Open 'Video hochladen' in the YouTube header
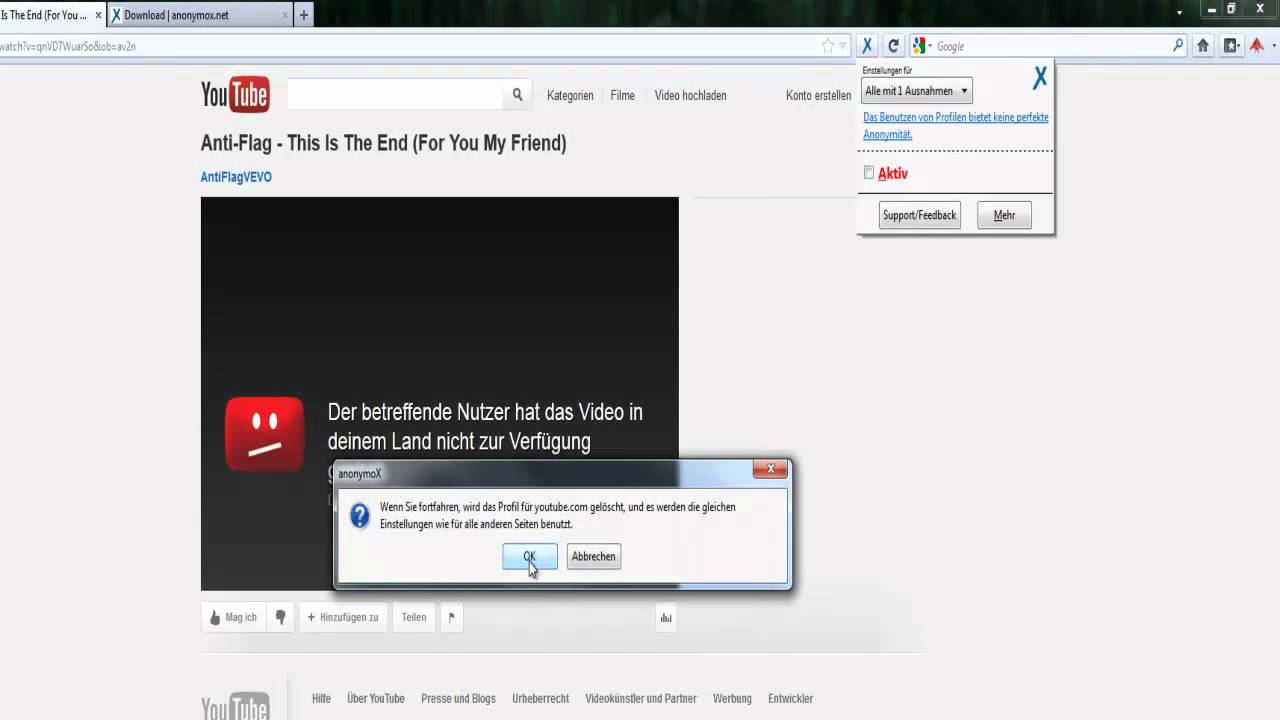Screen dimensions: 1280x720 (690, 96)
